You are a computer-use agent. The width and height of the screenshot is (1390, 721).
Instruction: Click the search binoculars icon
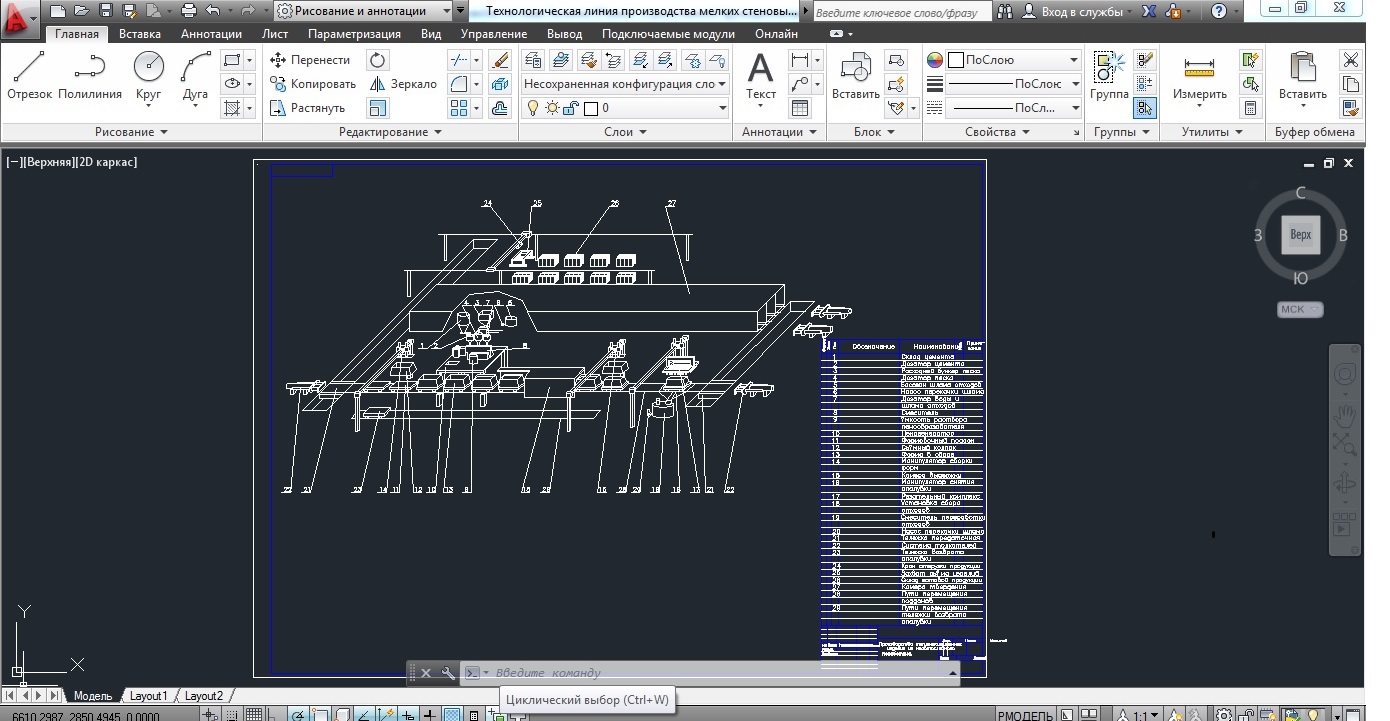1006,11
